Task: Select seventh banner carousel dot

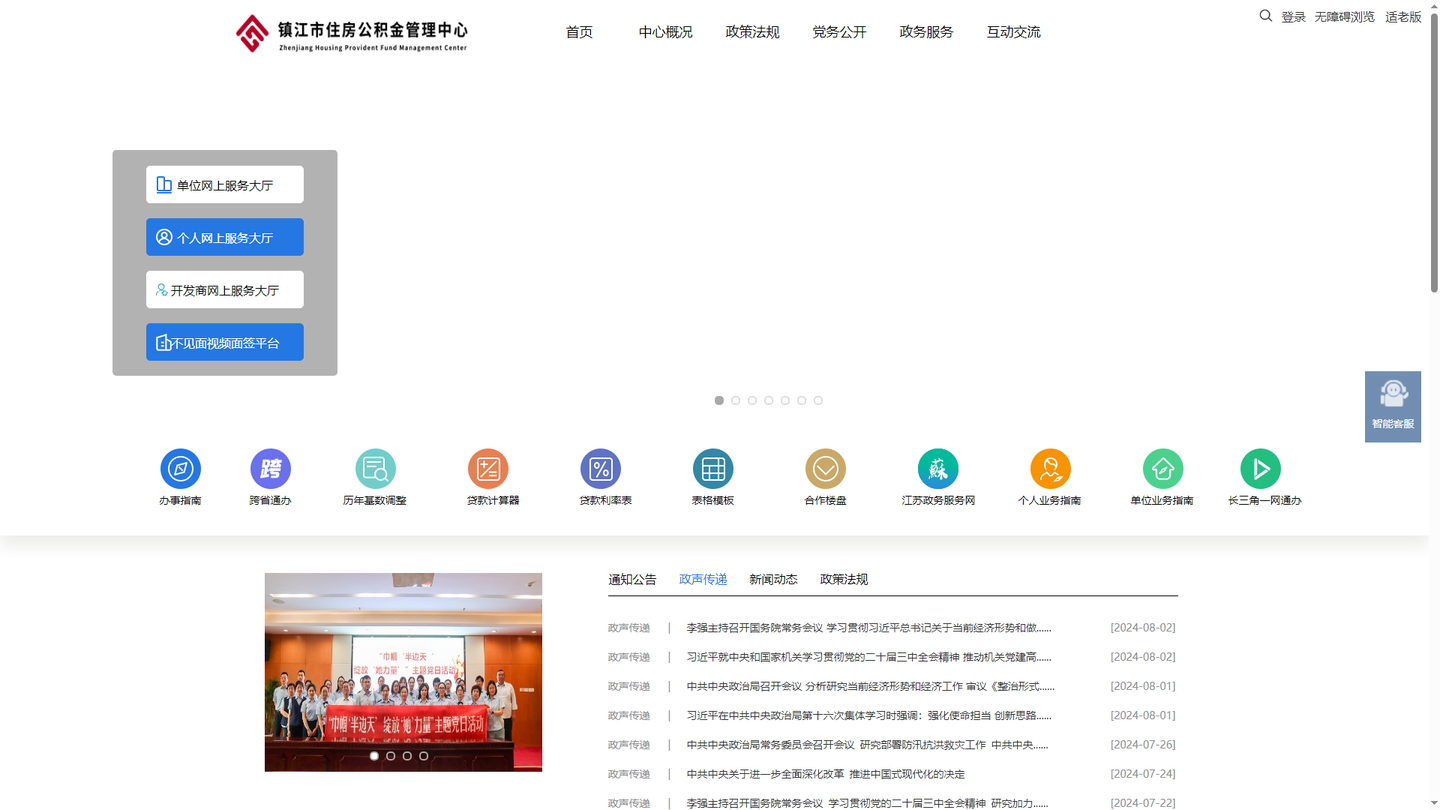Action: click(818, 400)
